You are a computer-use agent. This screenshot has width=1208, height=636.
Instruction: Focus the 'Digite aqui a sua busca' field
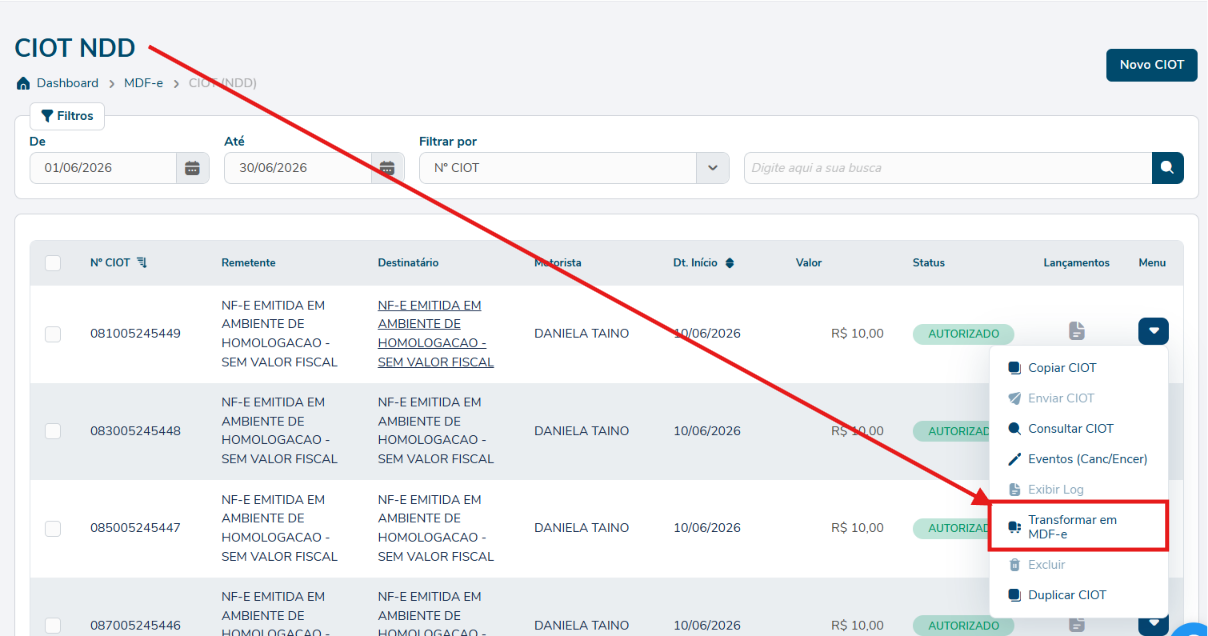point(948,168)
